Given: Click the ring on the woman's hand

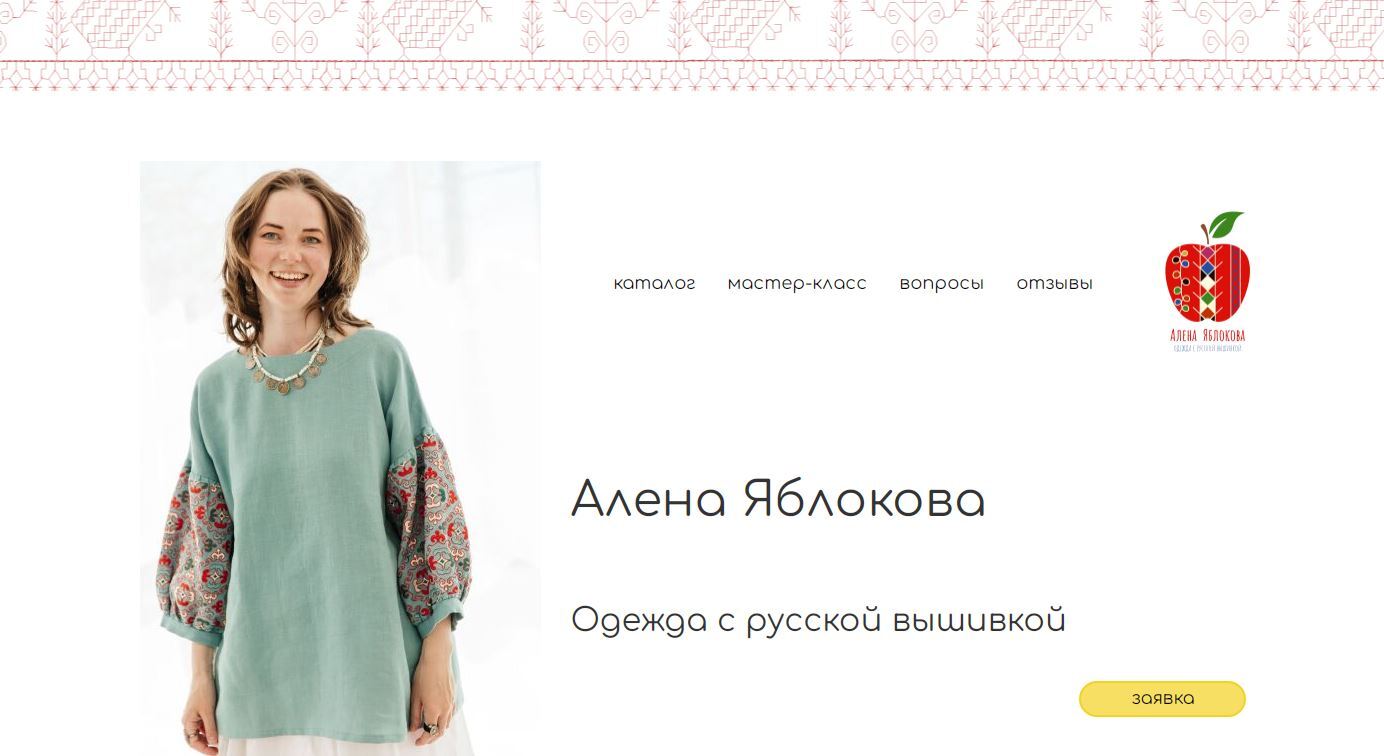Looking at the screenshot, I should [x=429, y=728].
